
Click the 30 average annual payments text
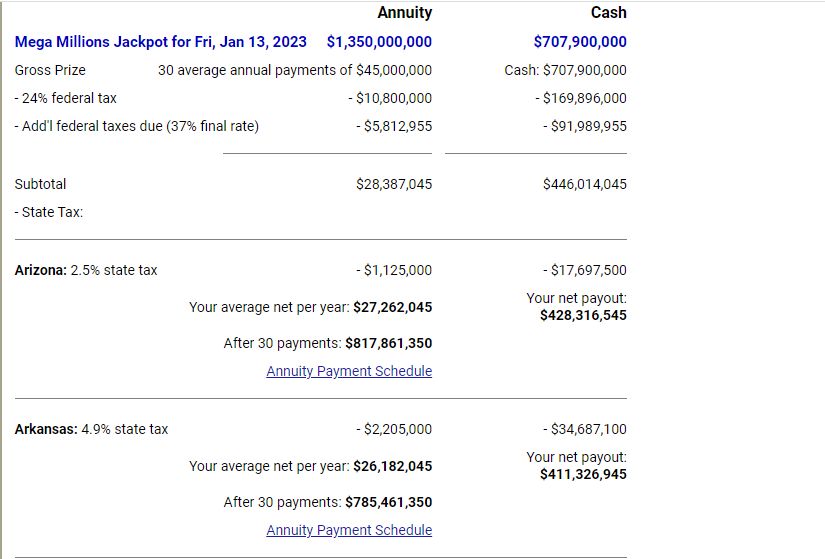295,70
